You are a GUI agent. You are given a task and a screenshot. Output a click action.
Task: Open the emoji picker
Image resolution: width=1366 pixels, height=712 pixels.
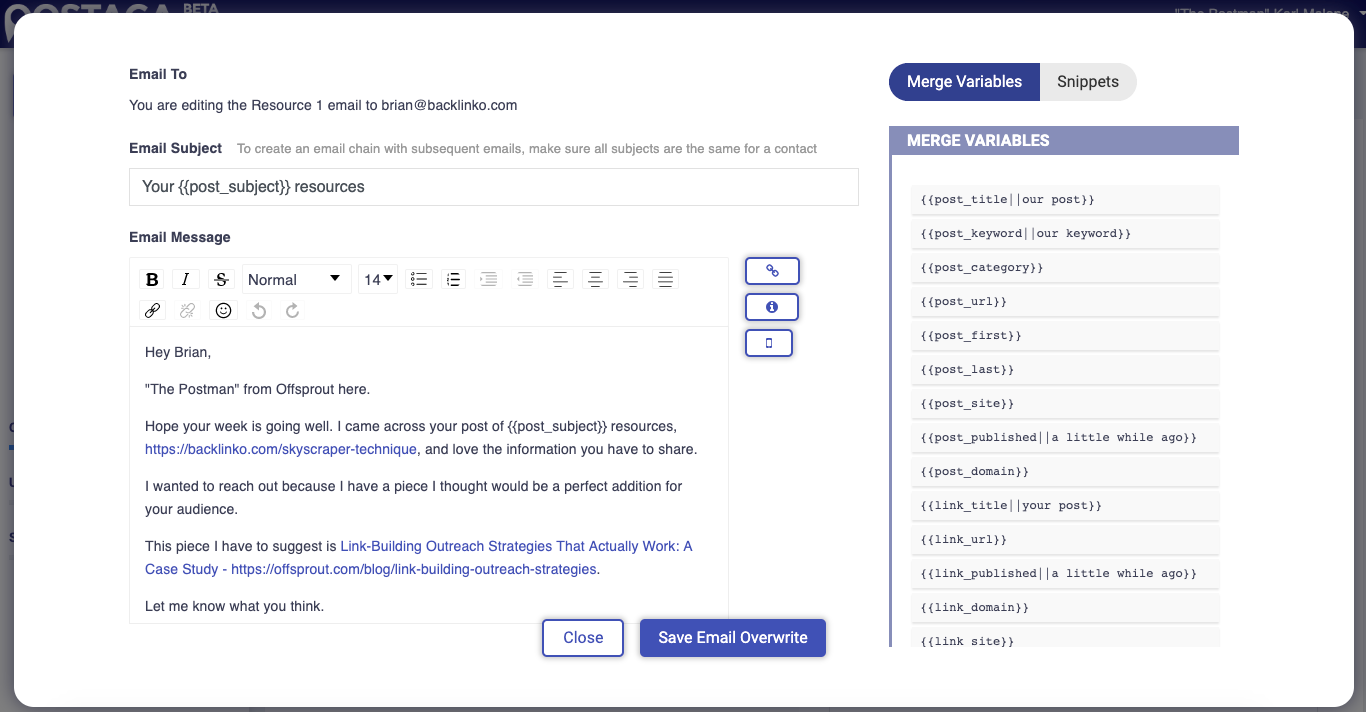pos(223,311)
